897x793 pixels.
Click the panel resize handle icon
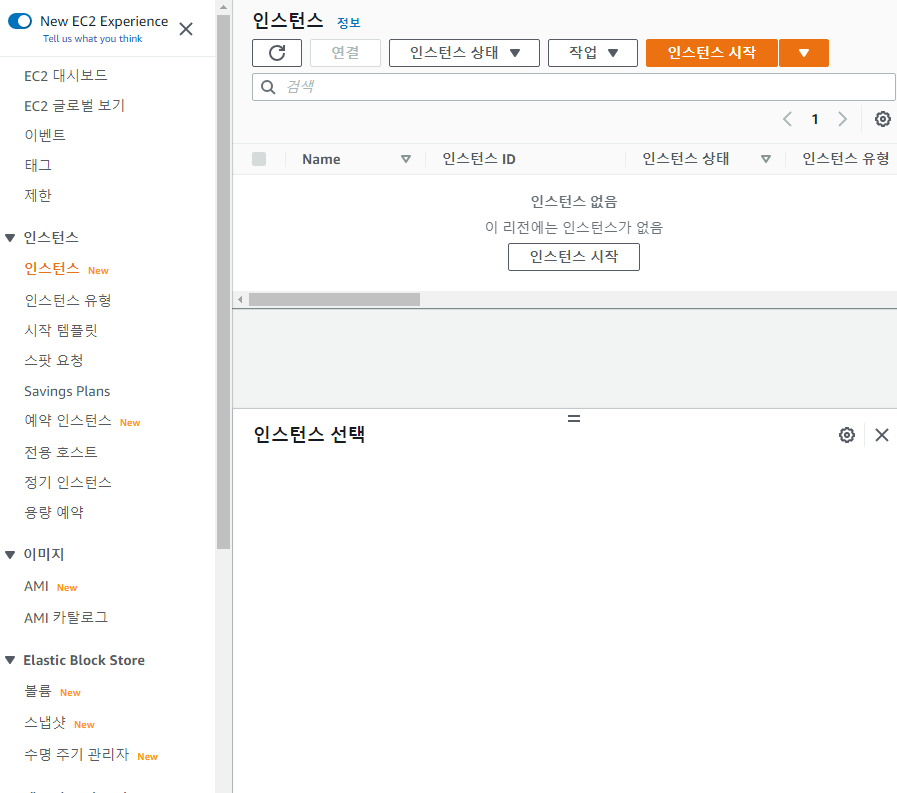pyautogui.click(x=574, y=419)
